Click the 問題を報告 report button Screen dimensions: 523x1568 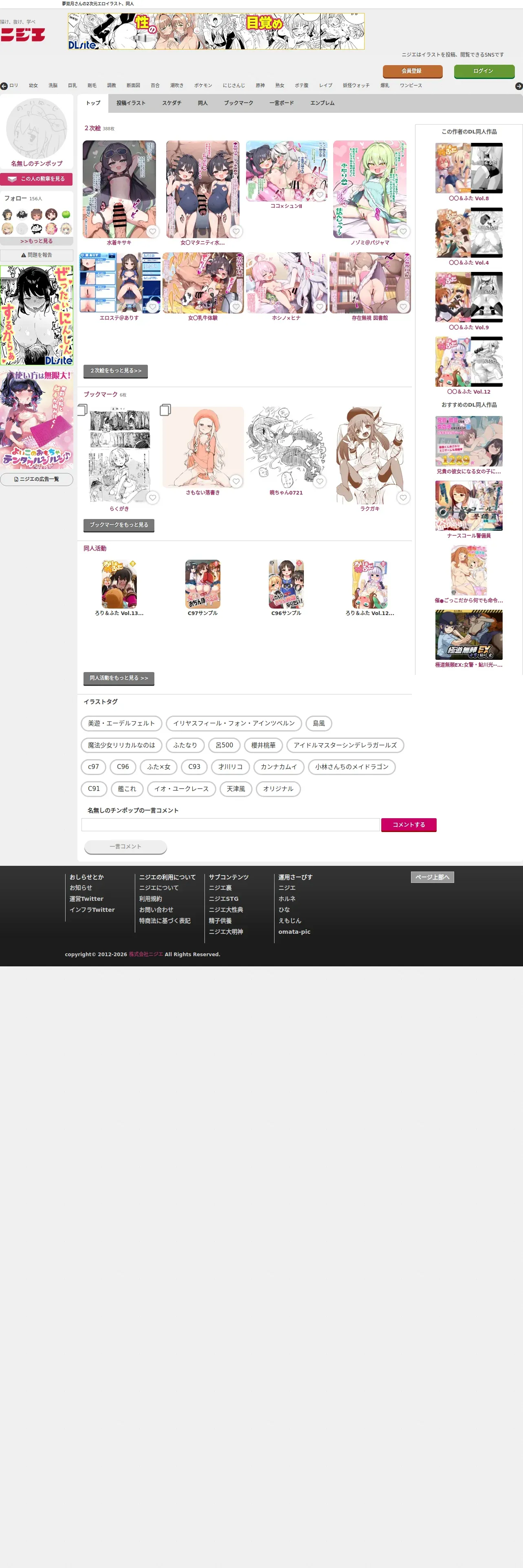37,256
